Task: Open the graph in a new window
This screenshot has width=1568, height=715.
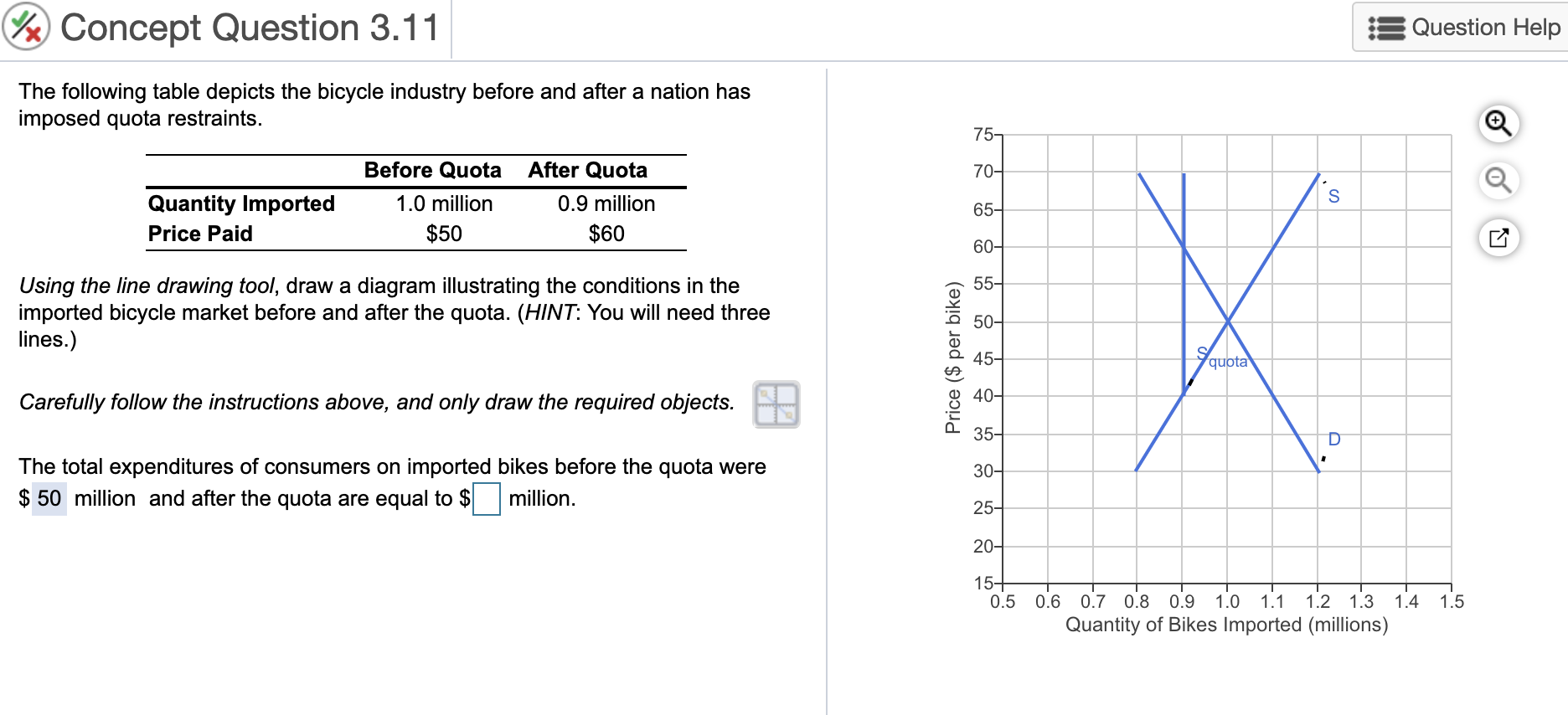Action: (1498, 238)
